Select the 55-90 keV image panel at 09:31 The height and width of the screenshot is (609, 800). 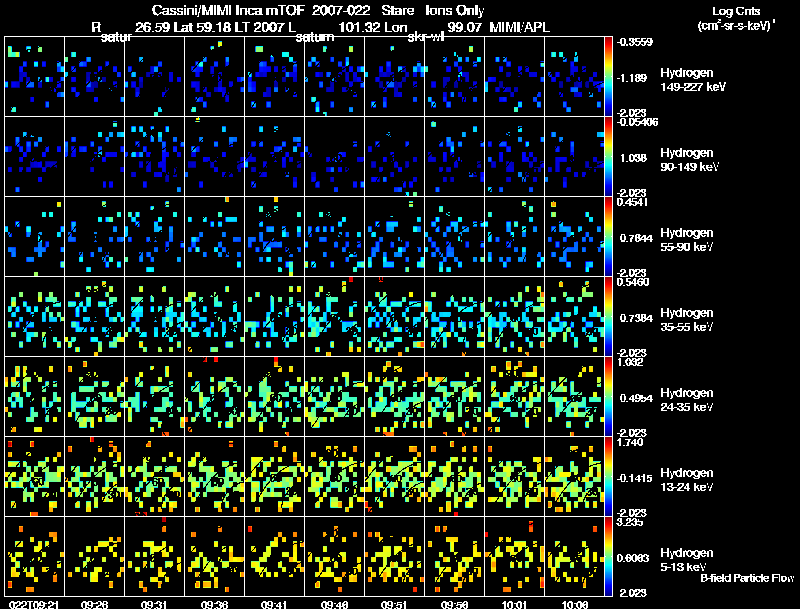(x=154, y=236)
